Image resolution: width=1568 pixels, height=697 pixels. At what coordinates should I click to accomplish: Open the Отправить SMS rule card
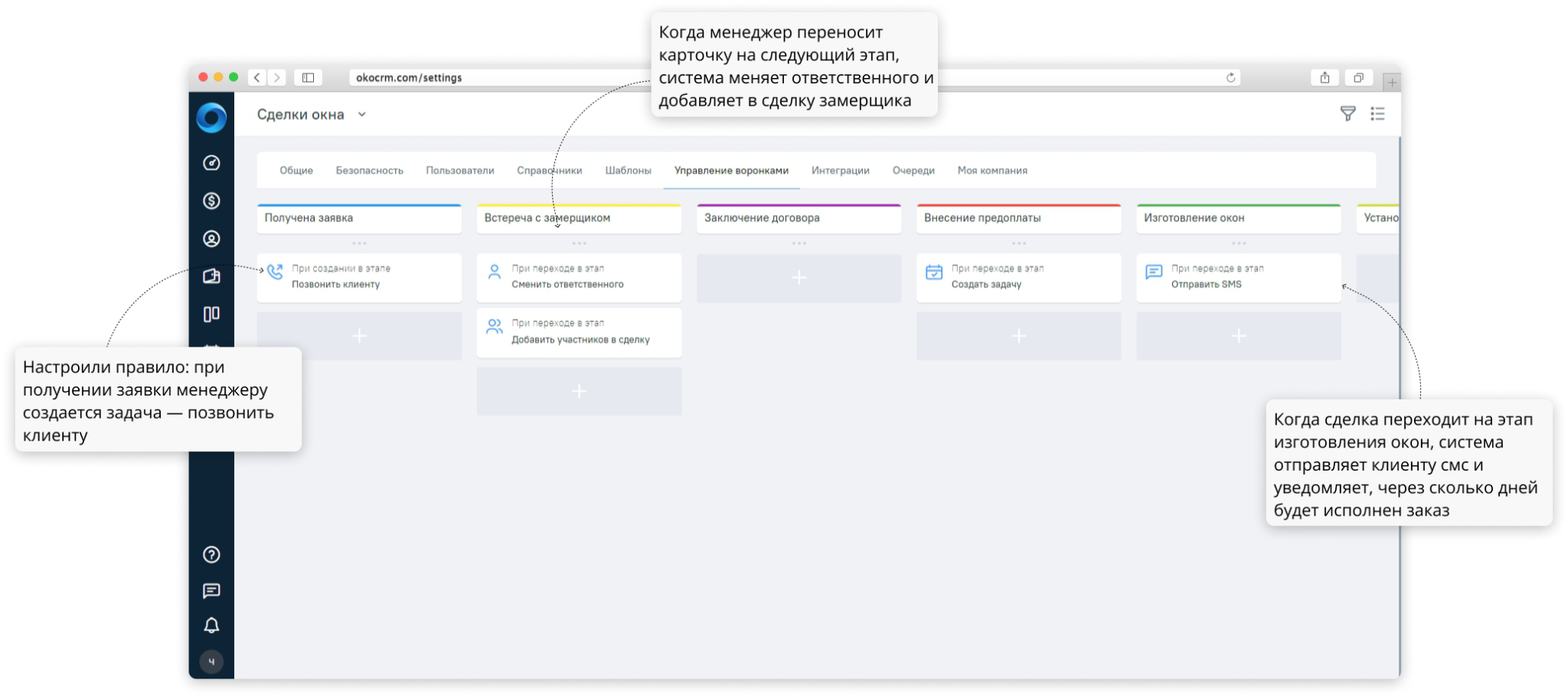click(x=1239, y=278)
